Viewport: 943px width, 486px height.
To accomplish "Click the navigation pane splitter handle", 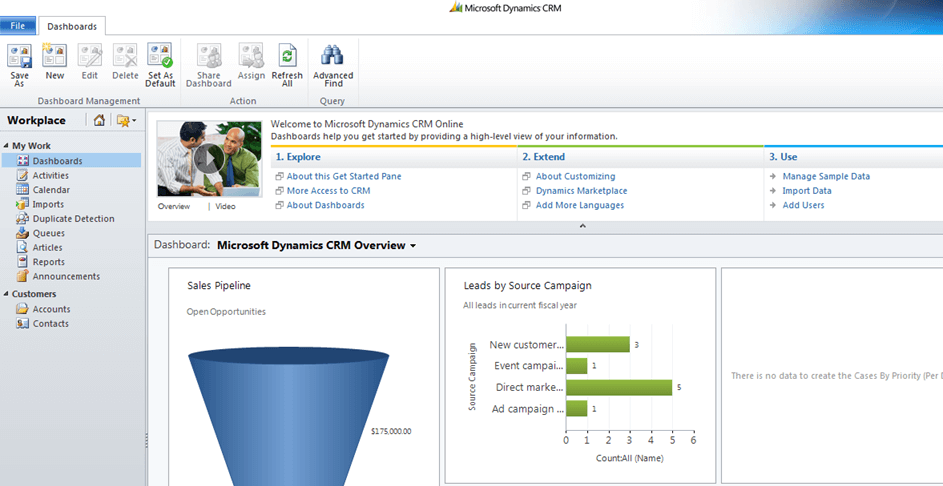I will 146,441.
